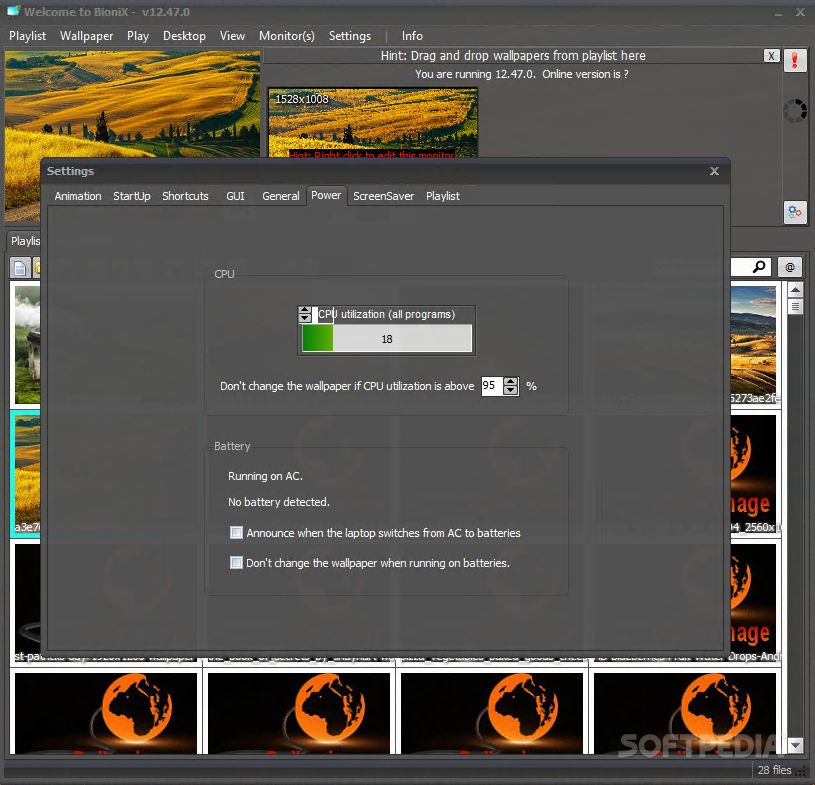This screenshot has width=815, height=785.
Task: Open the Playlist tab in Settings
Action: tap(443, 196)
